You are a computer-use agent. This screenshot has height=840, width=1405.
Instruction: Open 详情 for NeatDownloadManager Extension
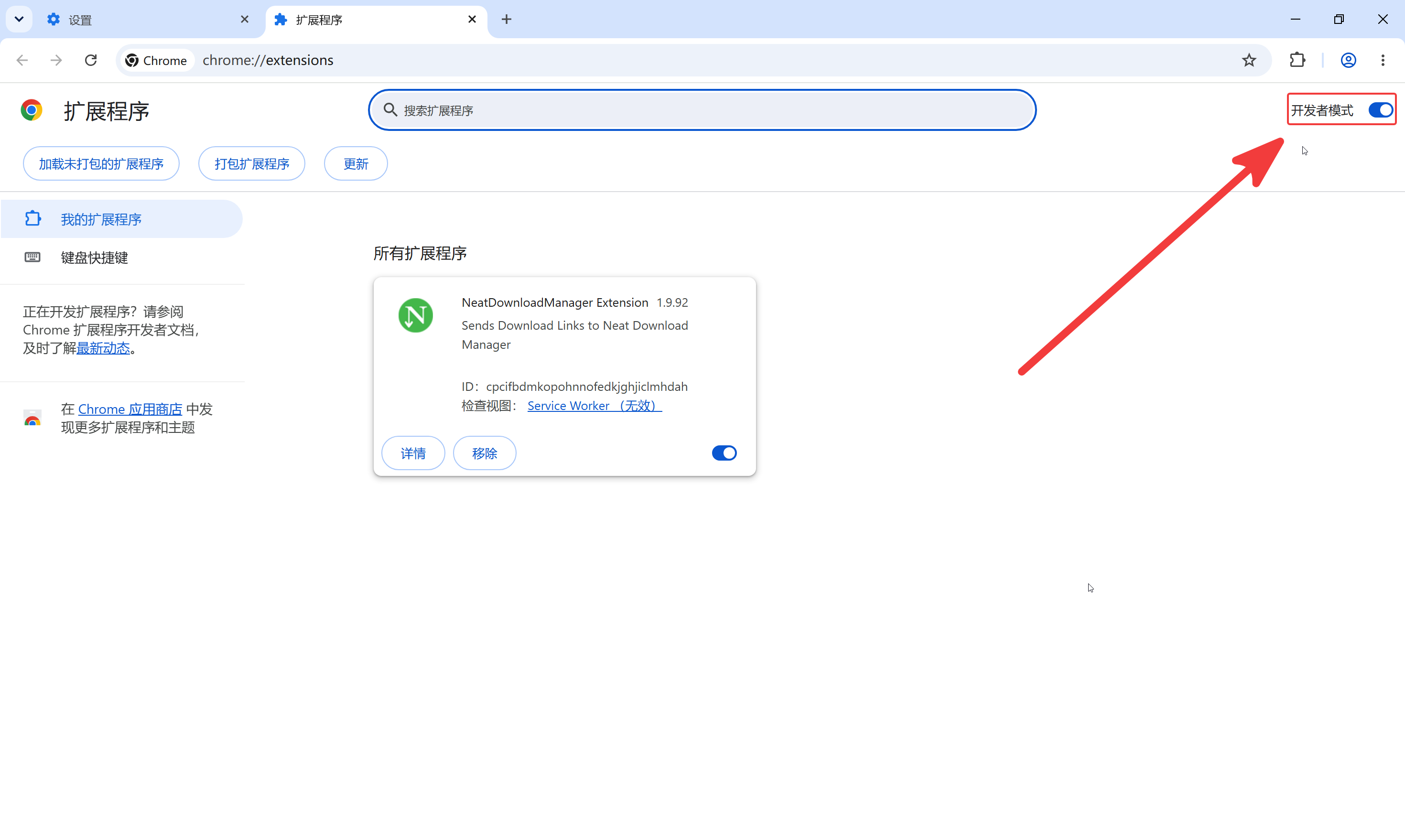point(413,453)
